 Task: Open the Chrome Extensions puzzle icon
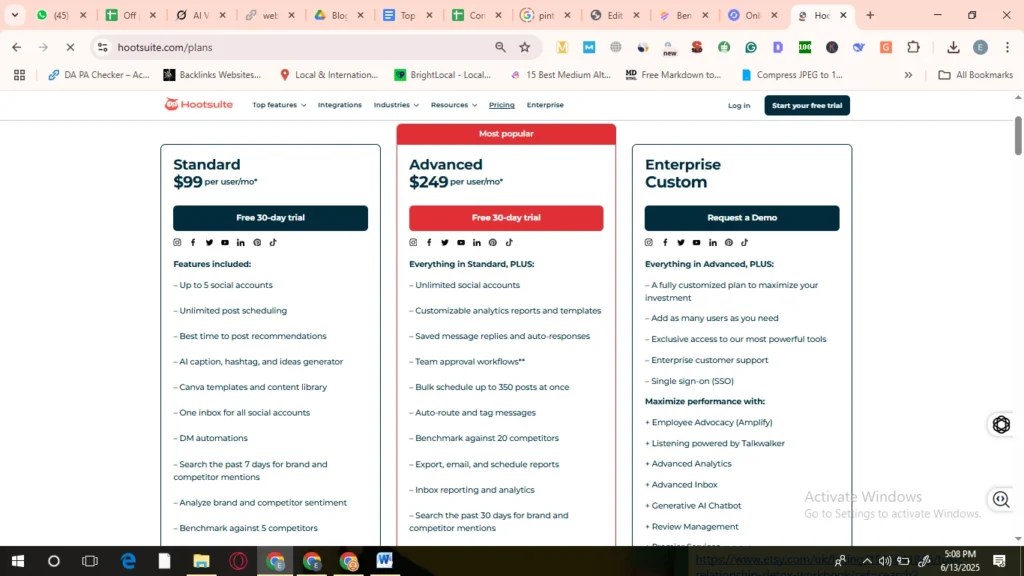pyautogui.click(x=914, y=47)
